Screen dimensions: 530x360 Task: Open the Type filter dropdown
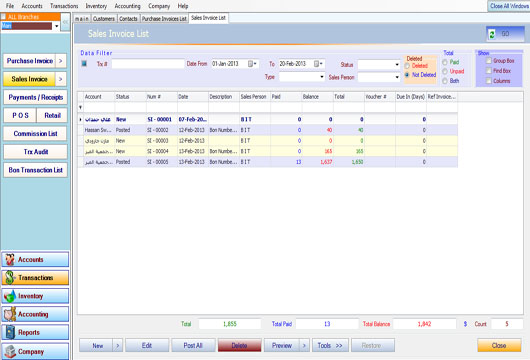(321, 77)
